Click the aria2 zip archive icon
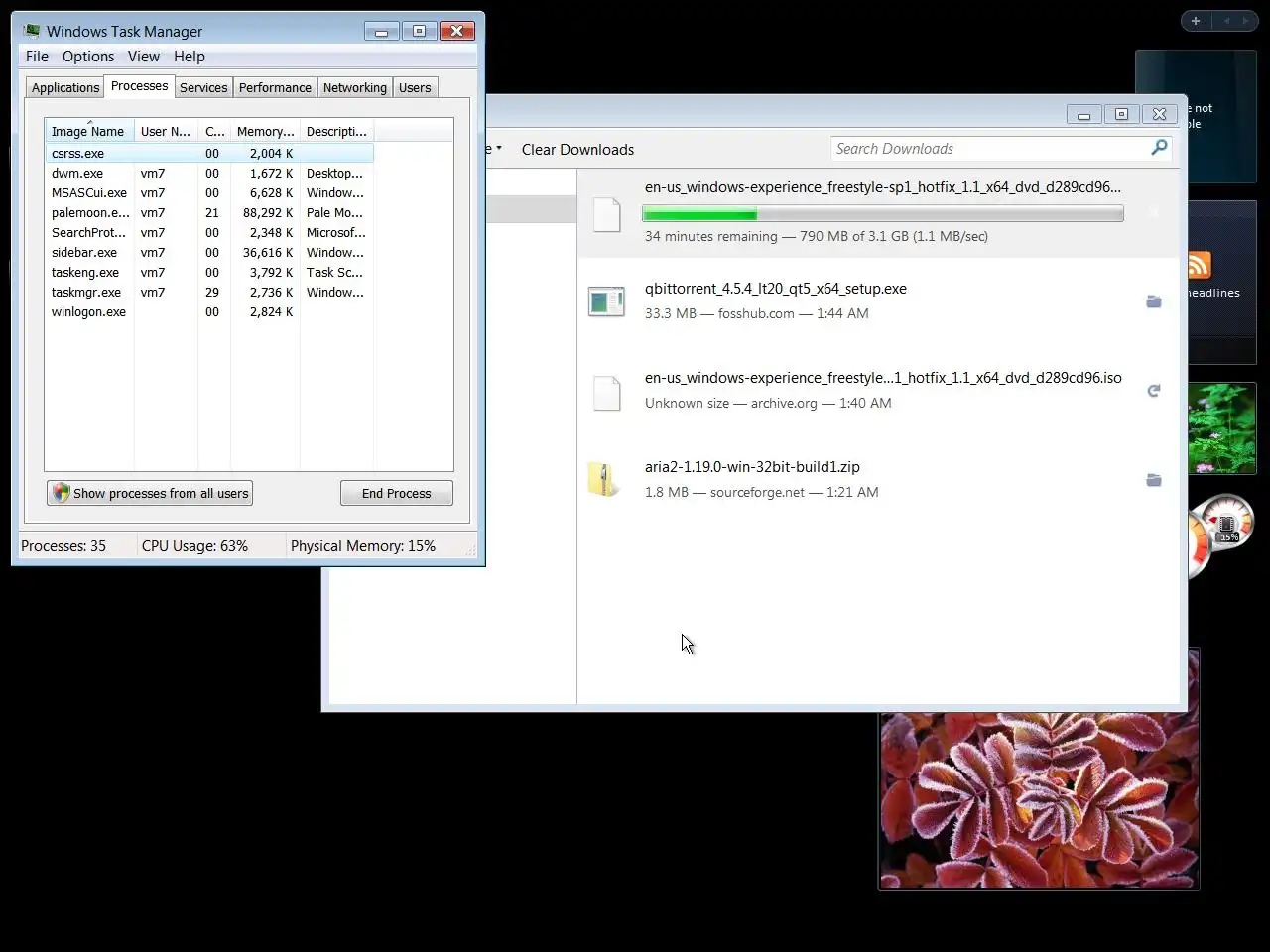Screen dimensions: 1270x952 (604, 480)
